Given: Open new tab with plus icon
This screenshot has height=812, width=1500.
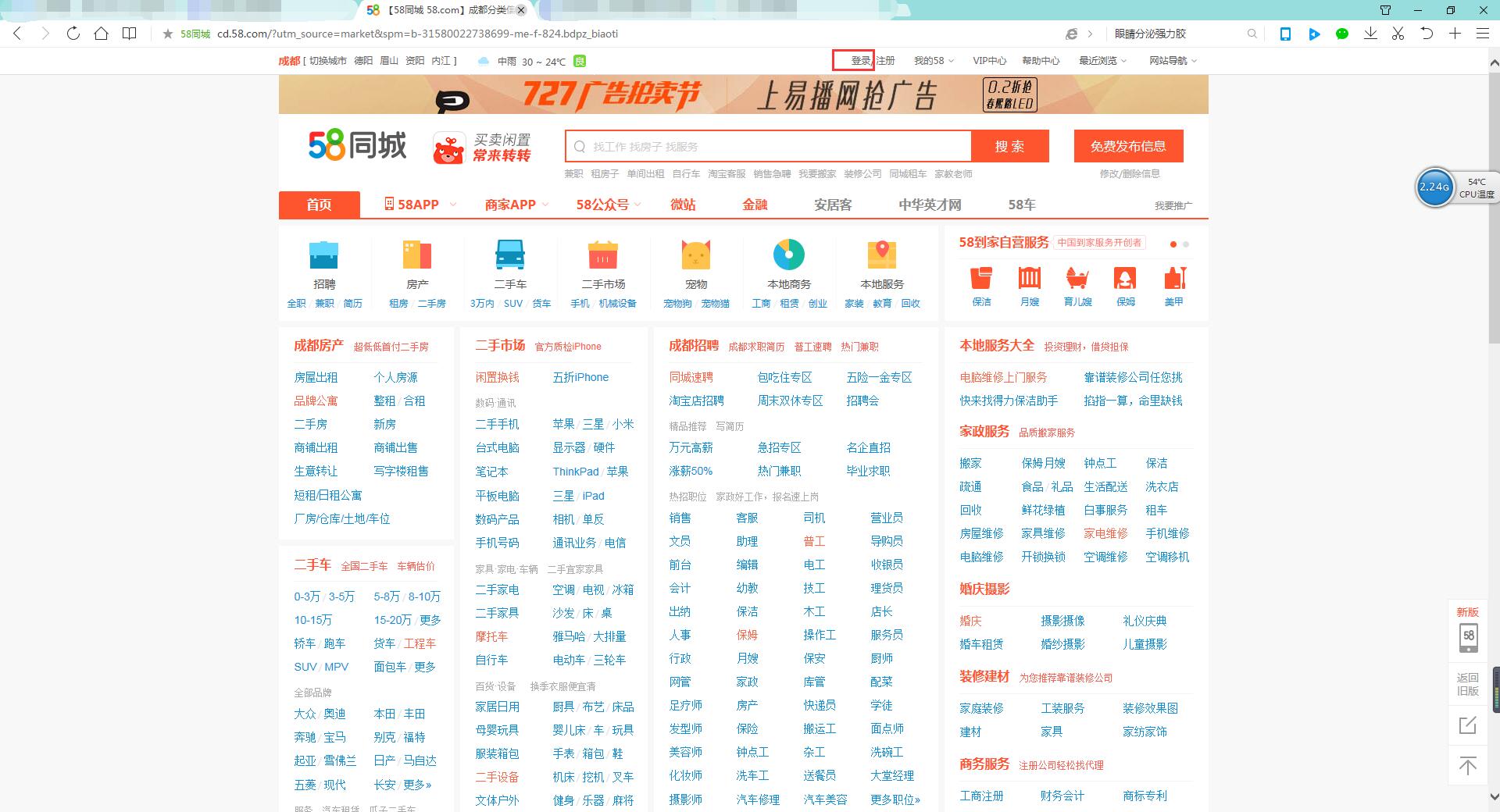Looking at the screenshot, I should tap(1455, 34).
